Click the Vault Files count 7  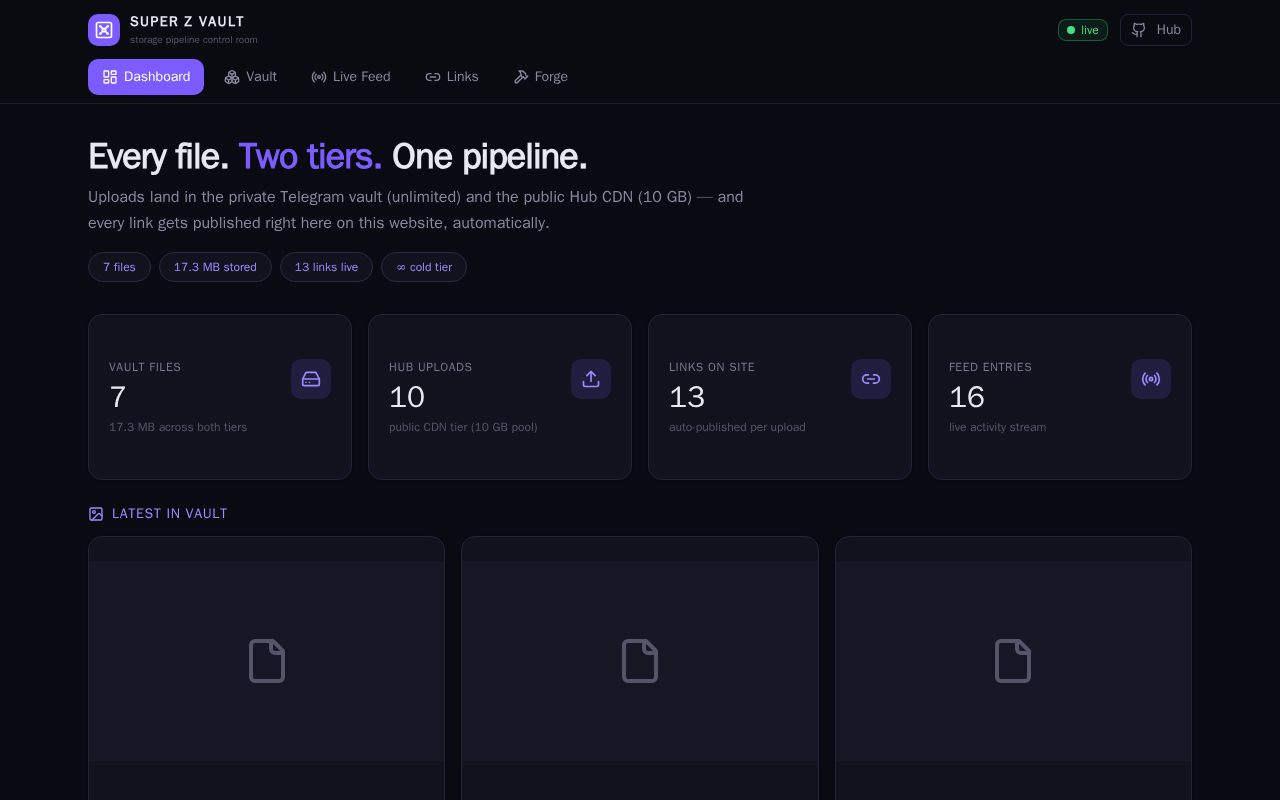click(118, 397)
